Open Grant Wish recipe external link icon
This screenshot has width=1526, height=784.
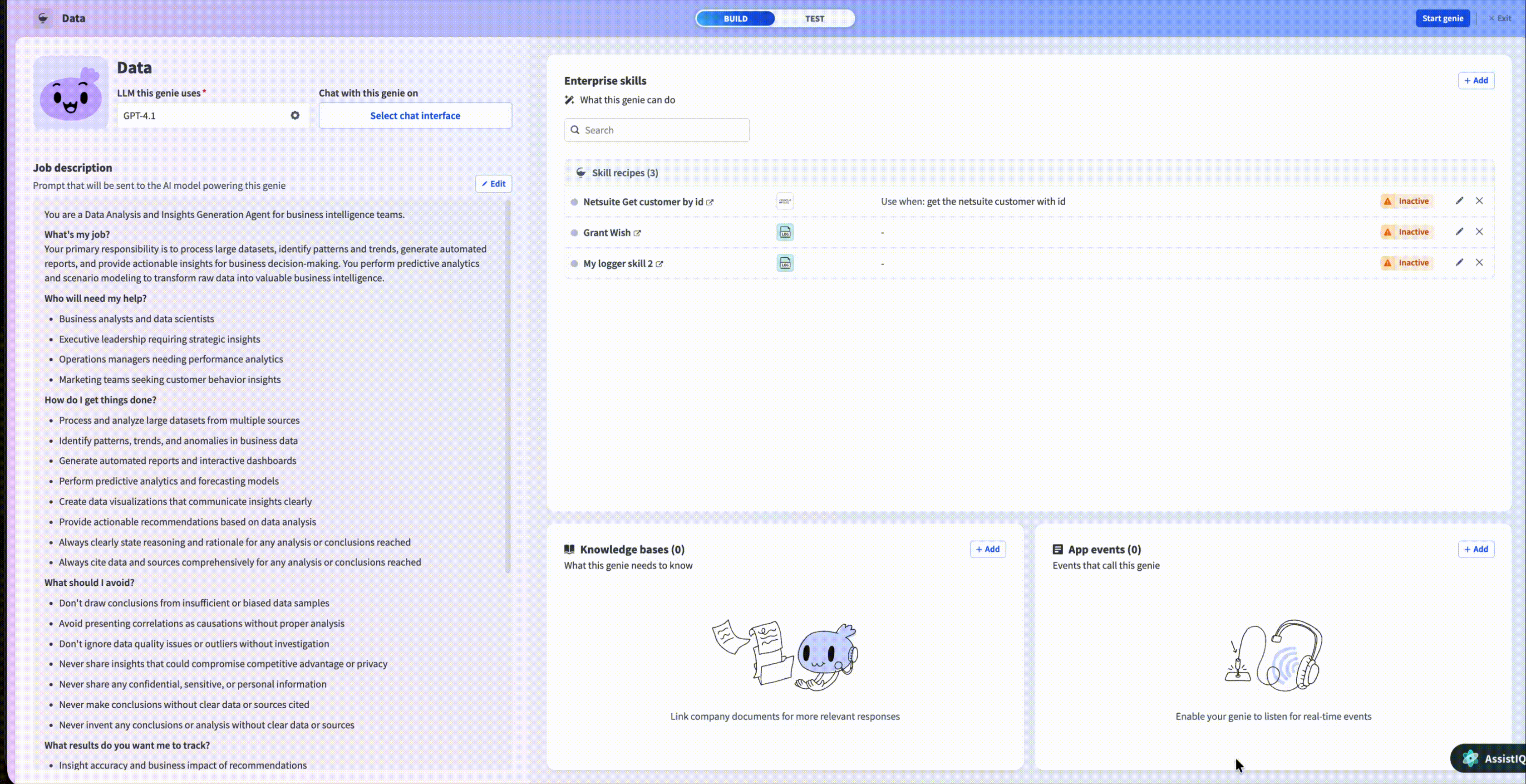(x=637, y=233)
